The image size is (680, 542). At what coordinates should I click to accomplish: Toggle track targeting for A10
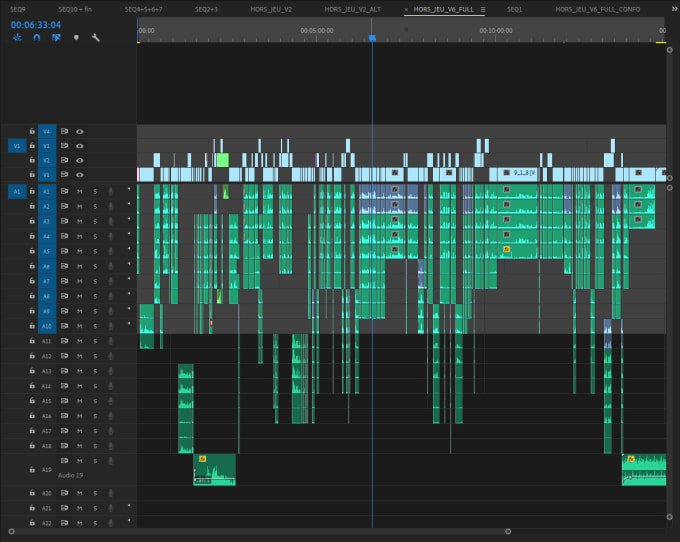[x=47, y=326]
